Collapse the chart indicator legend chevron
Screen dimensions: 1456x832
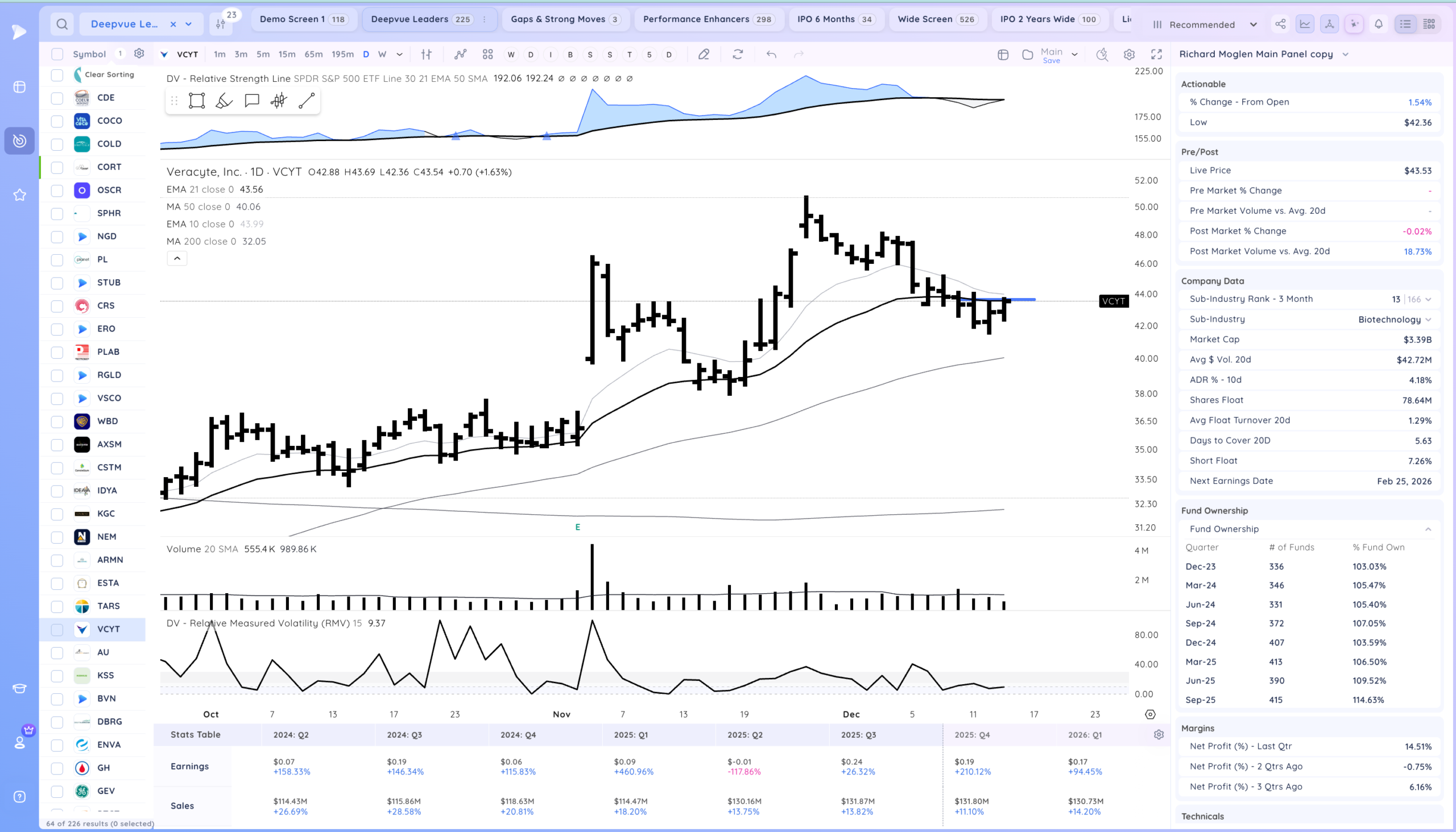pyautogui.click(x=177, y=258)
